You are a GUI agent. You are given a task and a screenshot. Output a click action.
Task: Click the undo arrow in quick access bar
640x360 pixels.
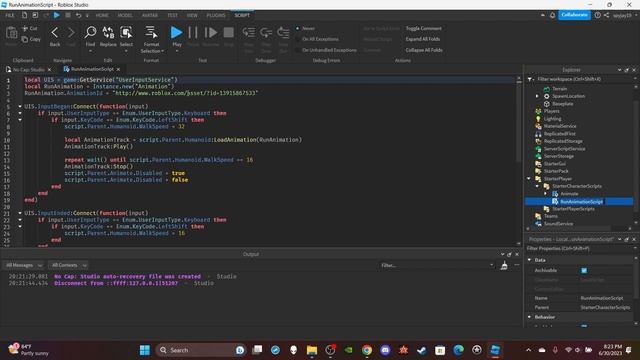[78, 15]
